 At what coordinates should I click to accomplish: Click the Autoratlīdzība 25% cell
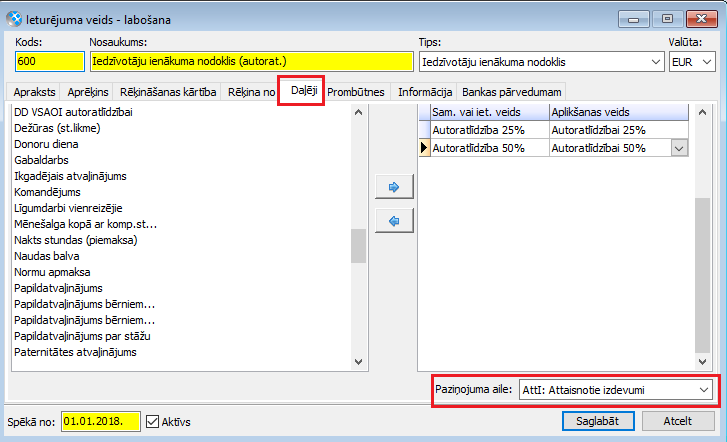click(x=490, y=130)
